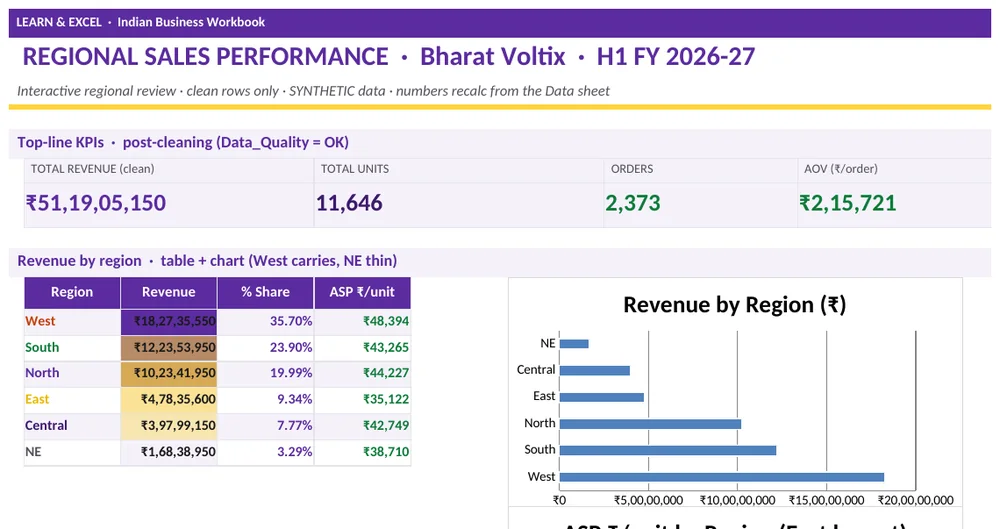Select the 11,646 total units value
Viewport: 1000px width, 529px height.
349,203
